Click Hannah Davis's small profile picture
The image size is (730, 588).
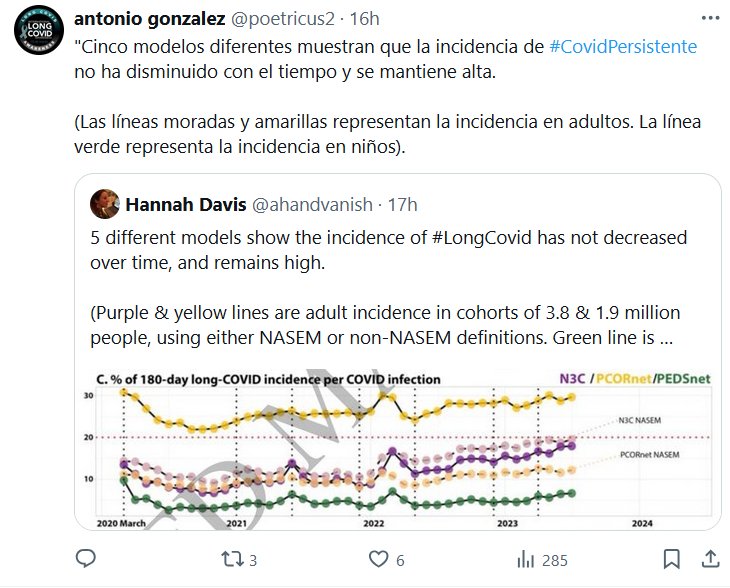click(105, 205)
